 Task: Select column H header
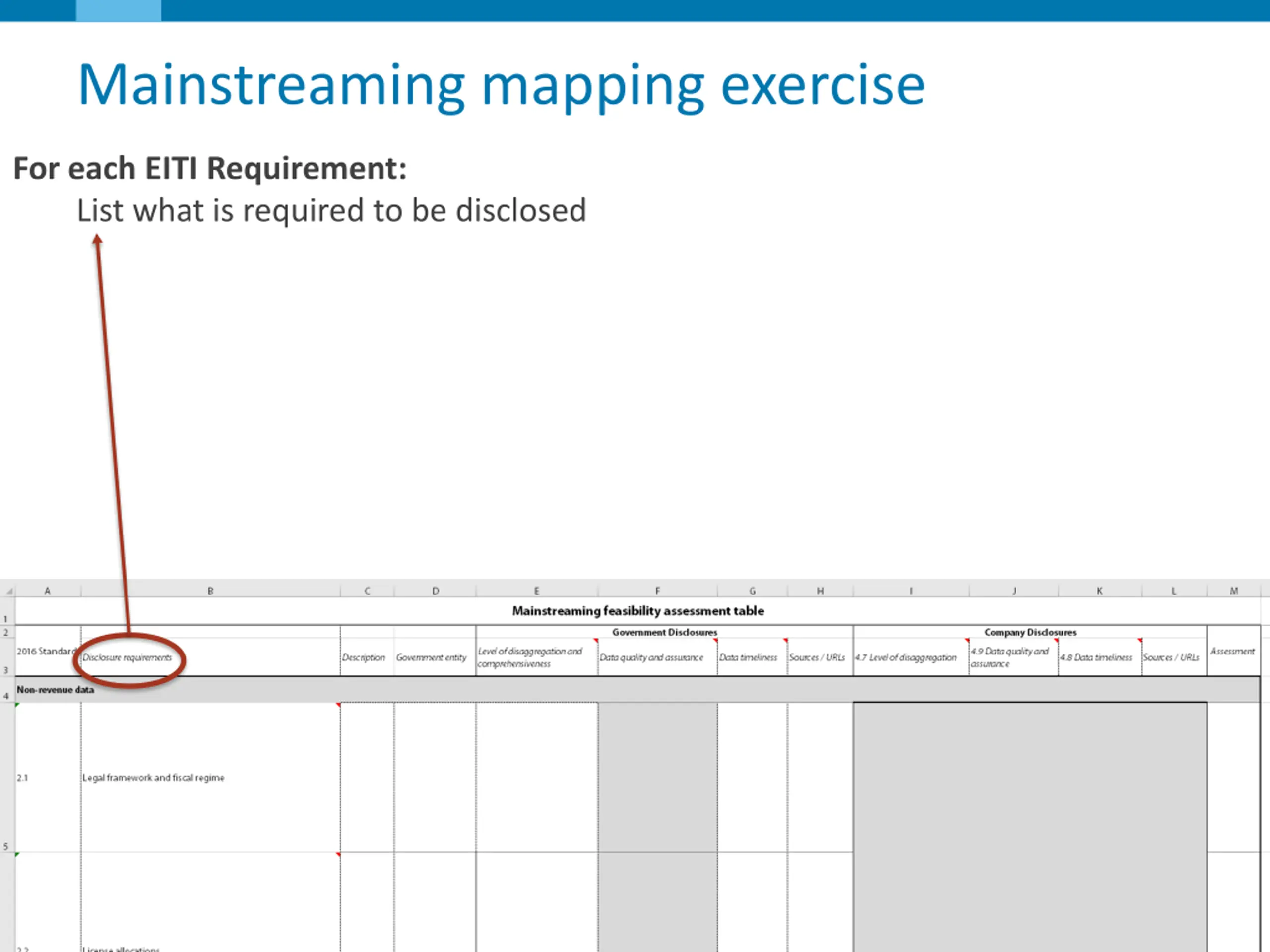(821, 591)
